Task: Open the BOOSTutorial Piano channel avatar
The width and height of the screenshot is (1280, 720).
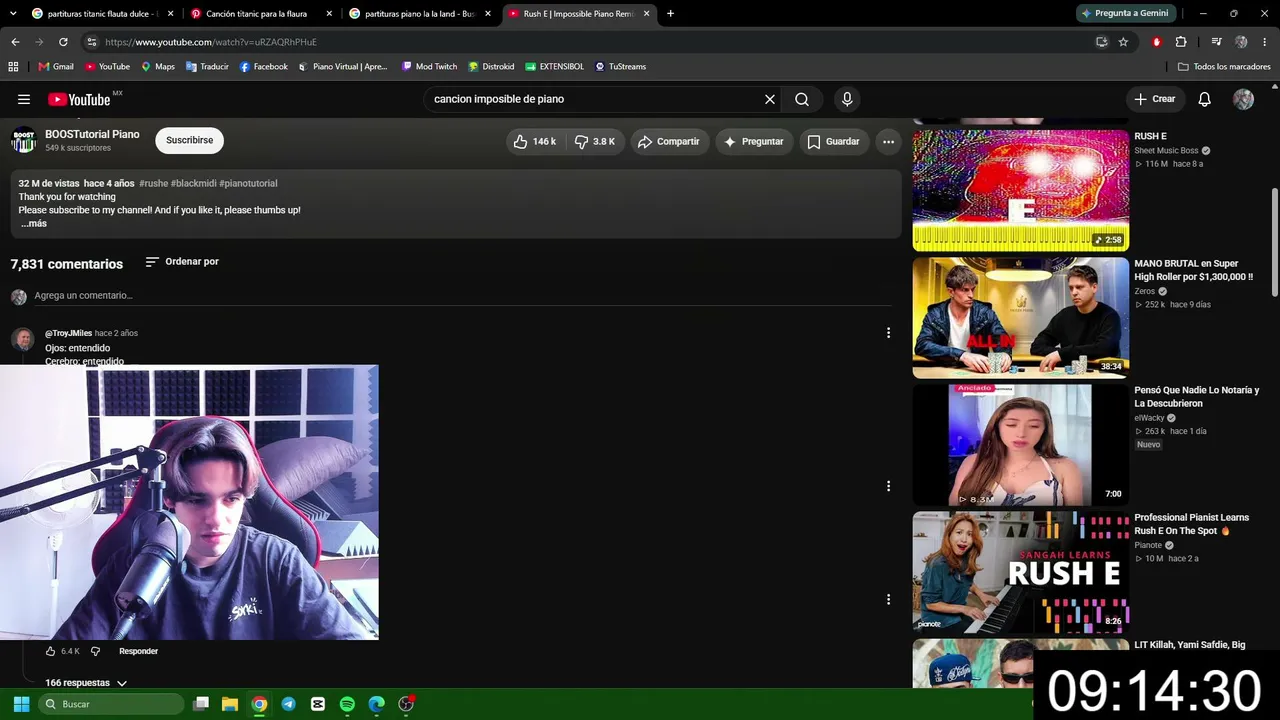Action: (x=23, y=141)
